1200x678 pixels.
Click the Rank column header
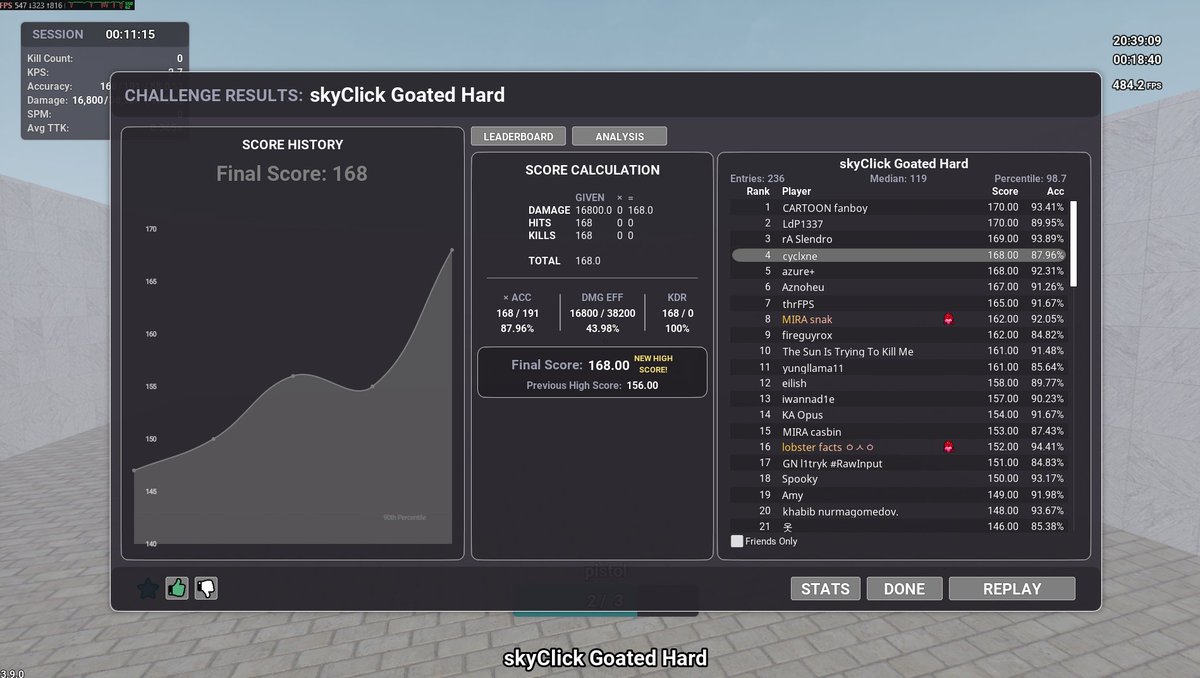[758, 191]
